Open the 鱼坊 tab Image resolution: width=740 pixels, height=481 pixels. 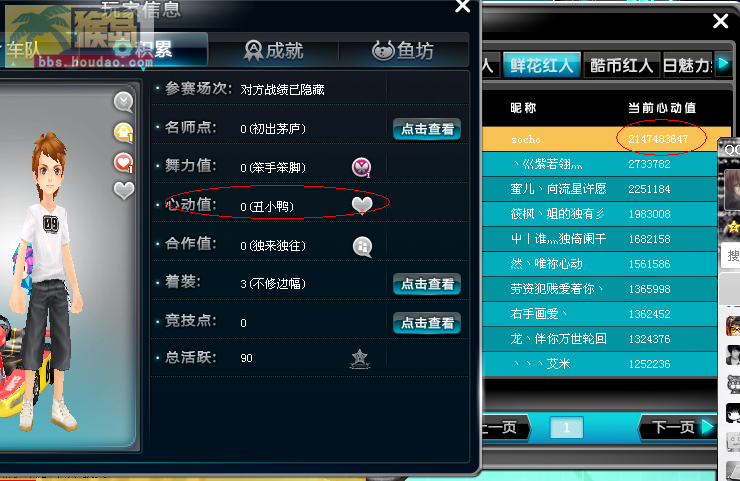coord(404,50)
